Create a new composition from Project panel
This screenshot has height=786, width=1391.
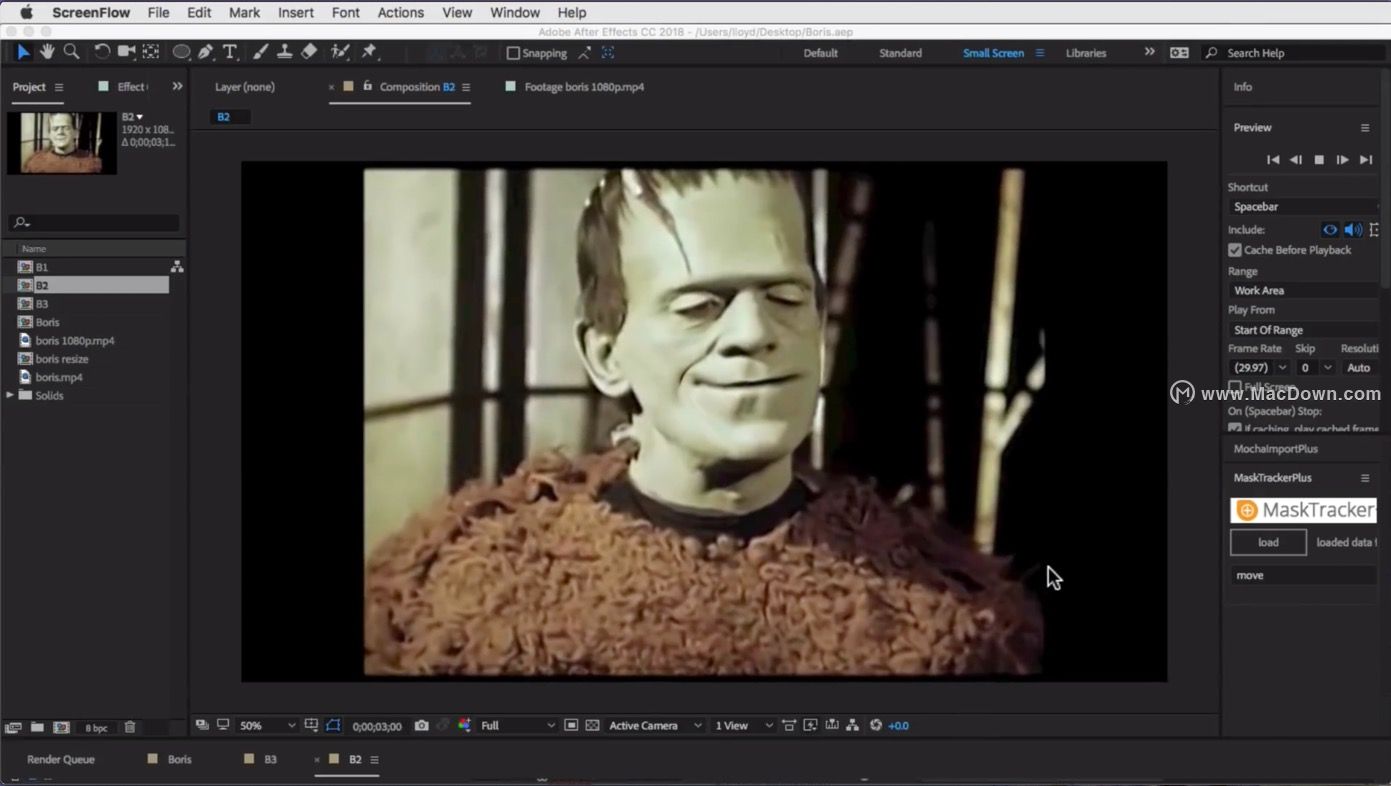coord(61,727)
